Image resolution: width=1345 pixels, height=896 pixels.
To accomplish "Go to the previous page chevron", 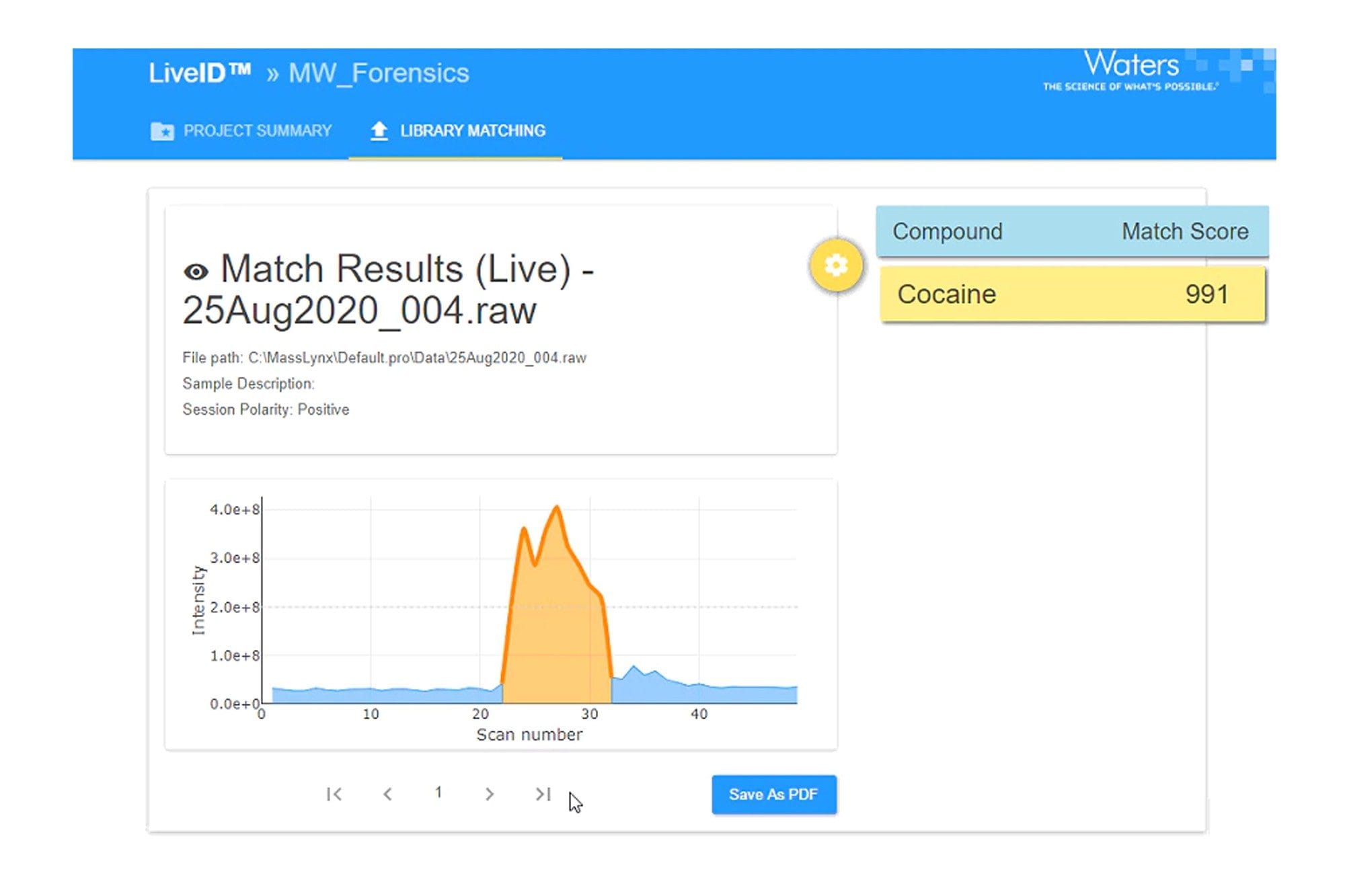I will pos(387,794).
